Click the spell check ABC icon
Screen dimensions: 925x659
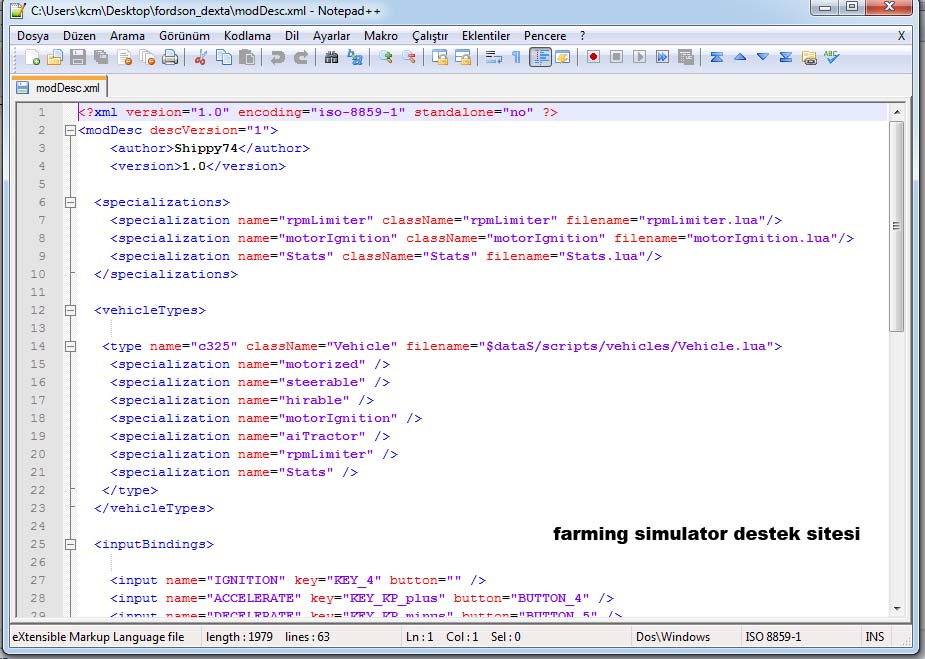[x=832, y=58]
